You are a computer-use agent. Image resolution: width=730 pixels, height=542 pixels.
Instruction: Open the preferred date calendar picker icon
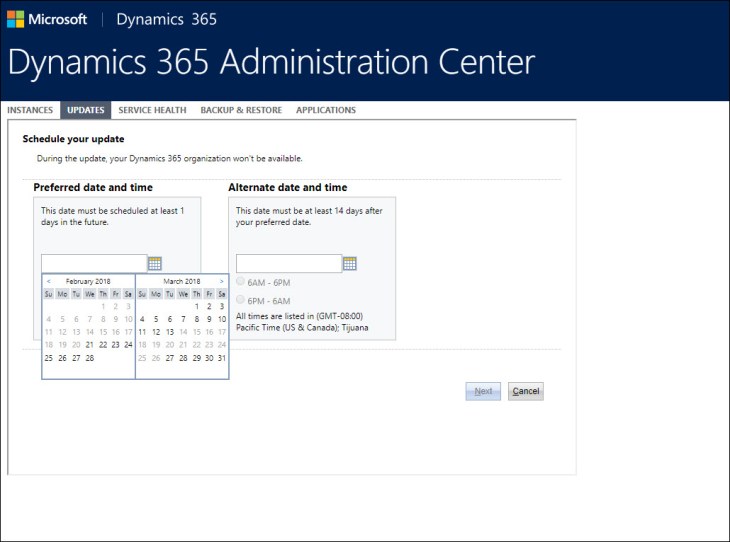155,264
